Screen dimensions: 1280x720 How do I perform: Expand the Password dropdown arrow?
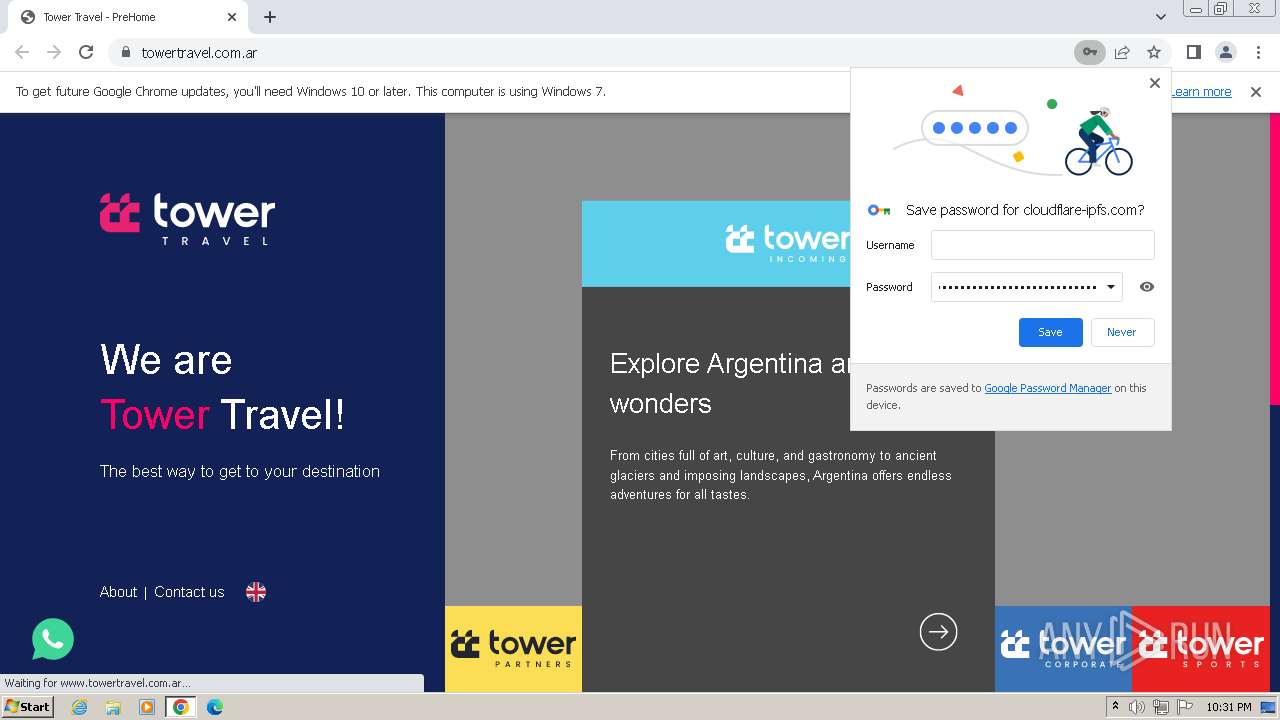pyautogui.click(x=1110, y=287)
